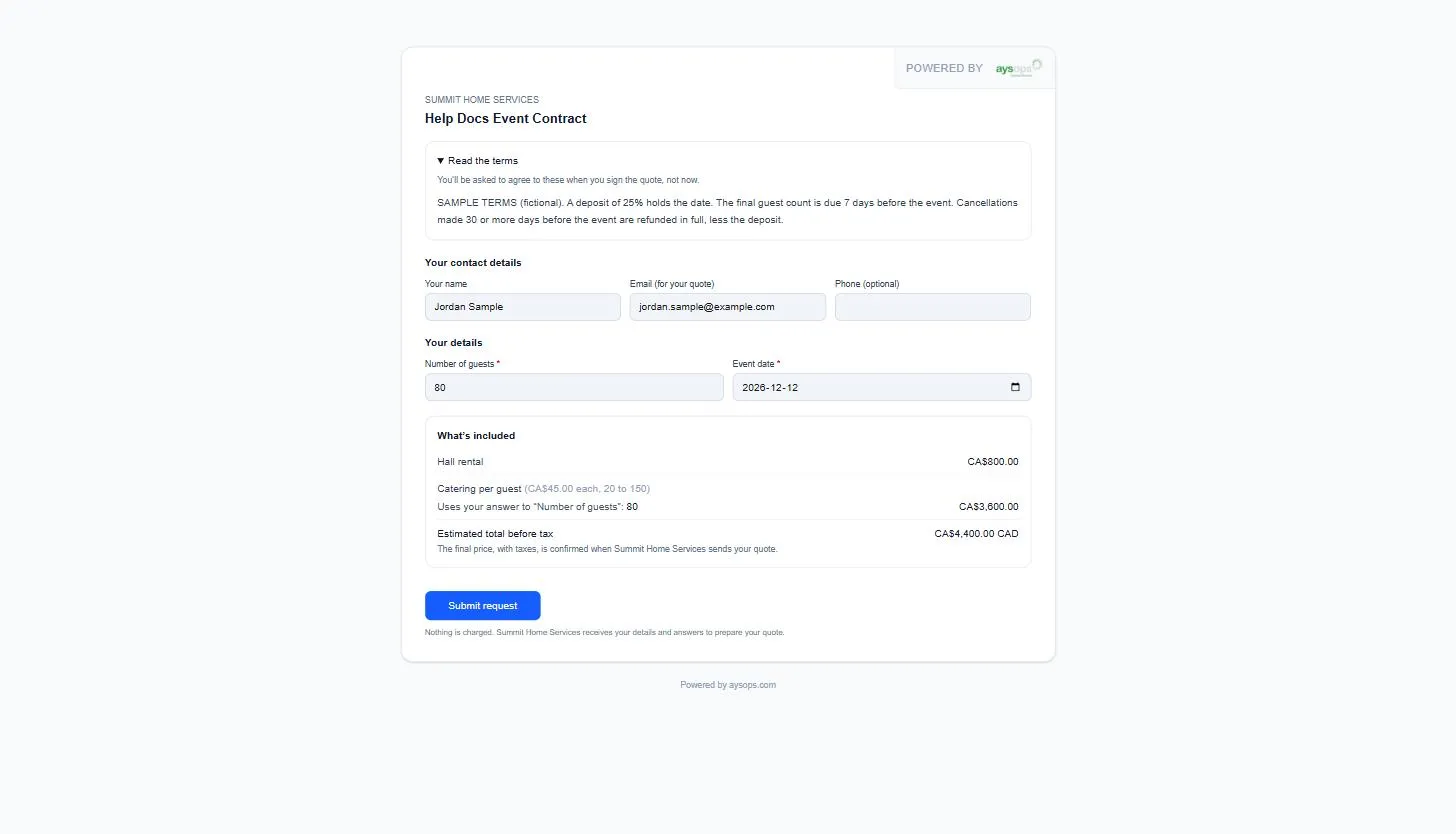
Task: Click the CA$4,400.00 CAD total
Action: click(x=977, y=534)
